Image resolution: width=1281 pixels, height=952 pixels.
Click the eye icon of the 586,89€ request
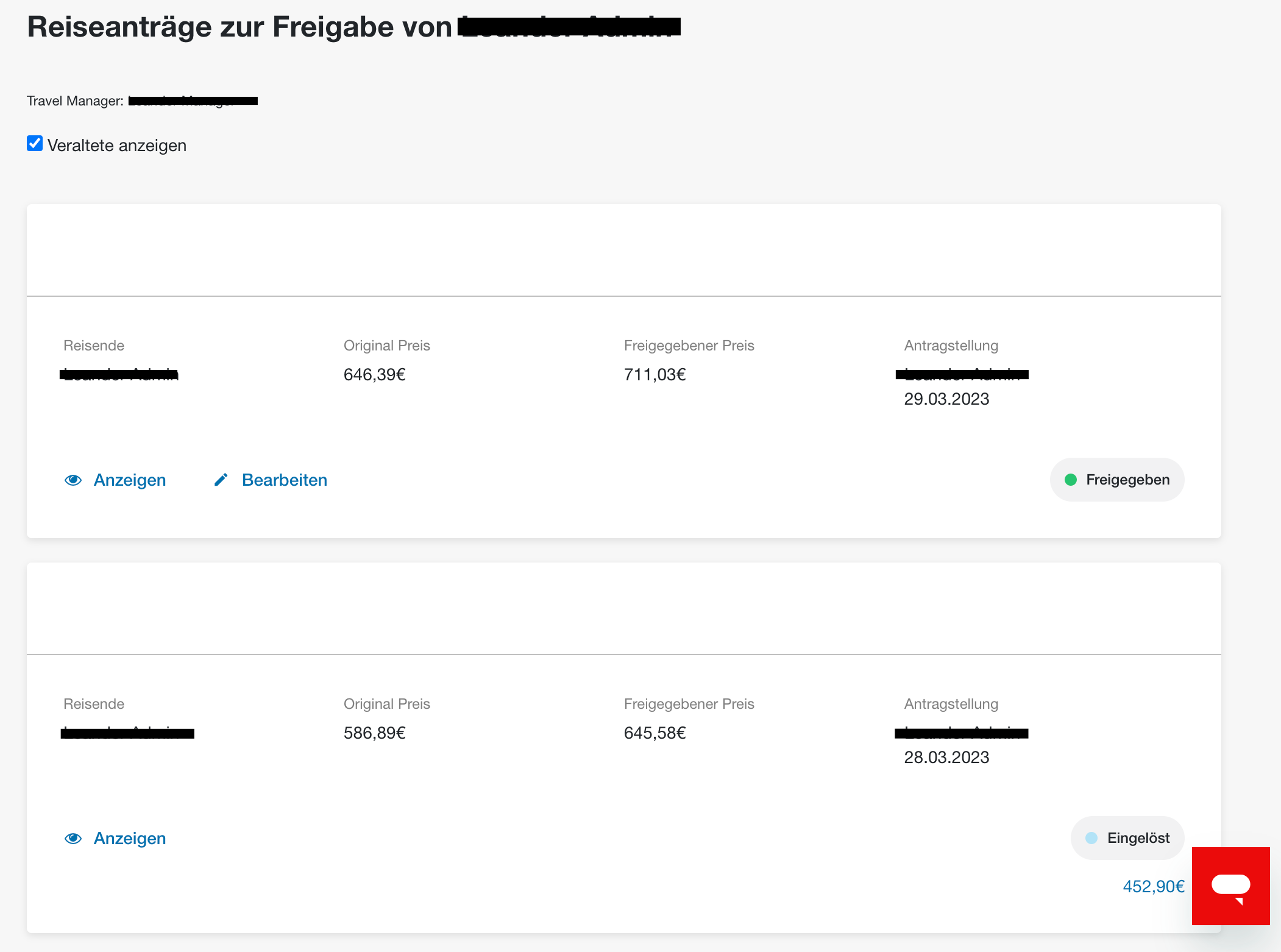coord(73,839)
